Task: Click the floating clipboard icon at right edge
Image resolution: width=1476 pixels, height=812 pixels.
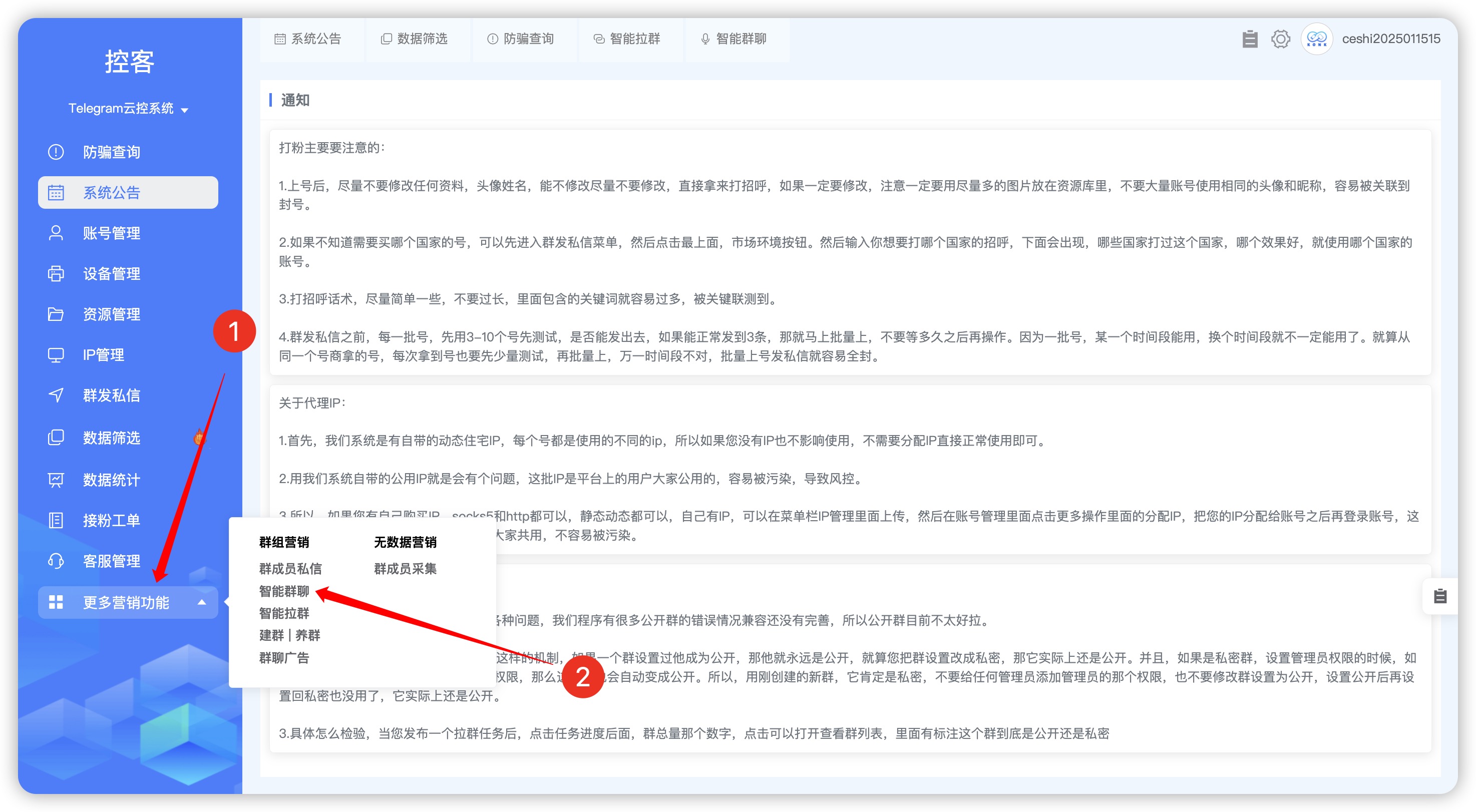Action: click(x=1440, y=596)
